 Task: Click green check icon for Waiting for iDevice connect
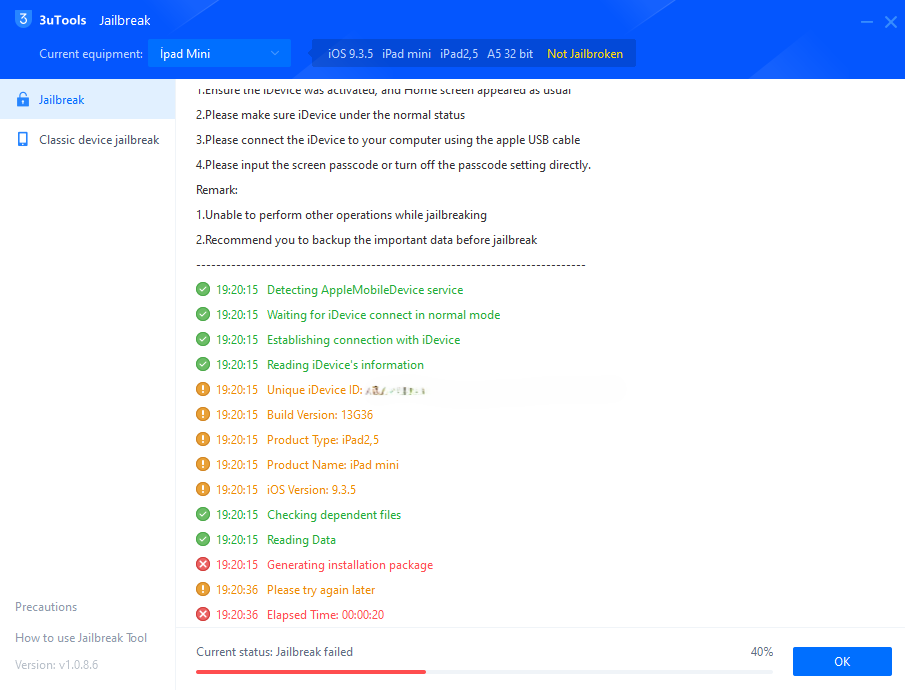(x=203, y=314)
